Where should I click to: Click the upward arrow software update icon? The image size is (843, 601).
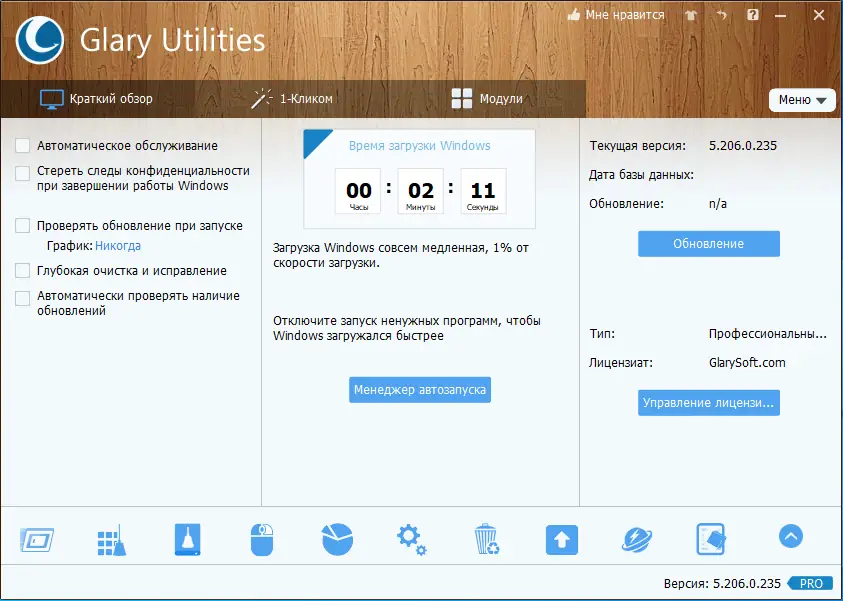562,540
